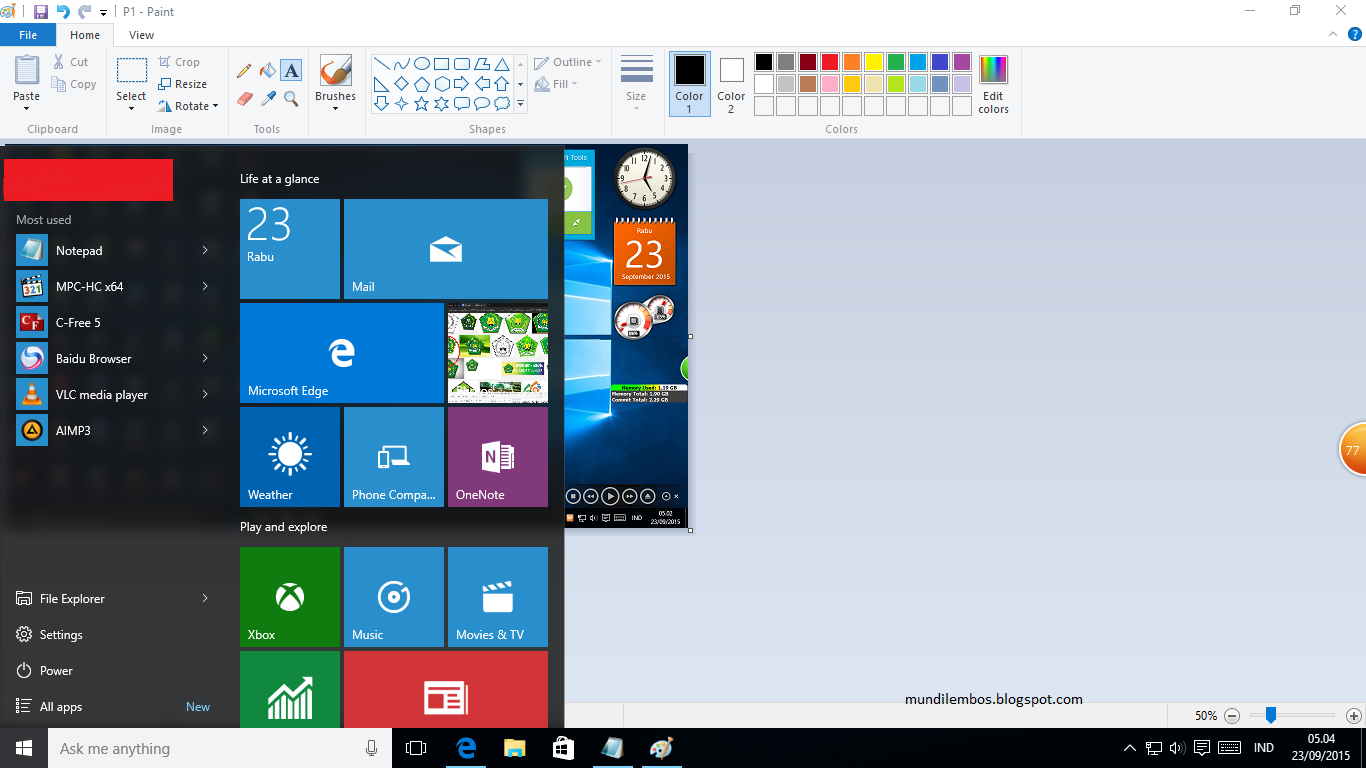The height and width of the screenshot is (768, 1366).
Task: Select the Magnifier tool
Action: 291,98
